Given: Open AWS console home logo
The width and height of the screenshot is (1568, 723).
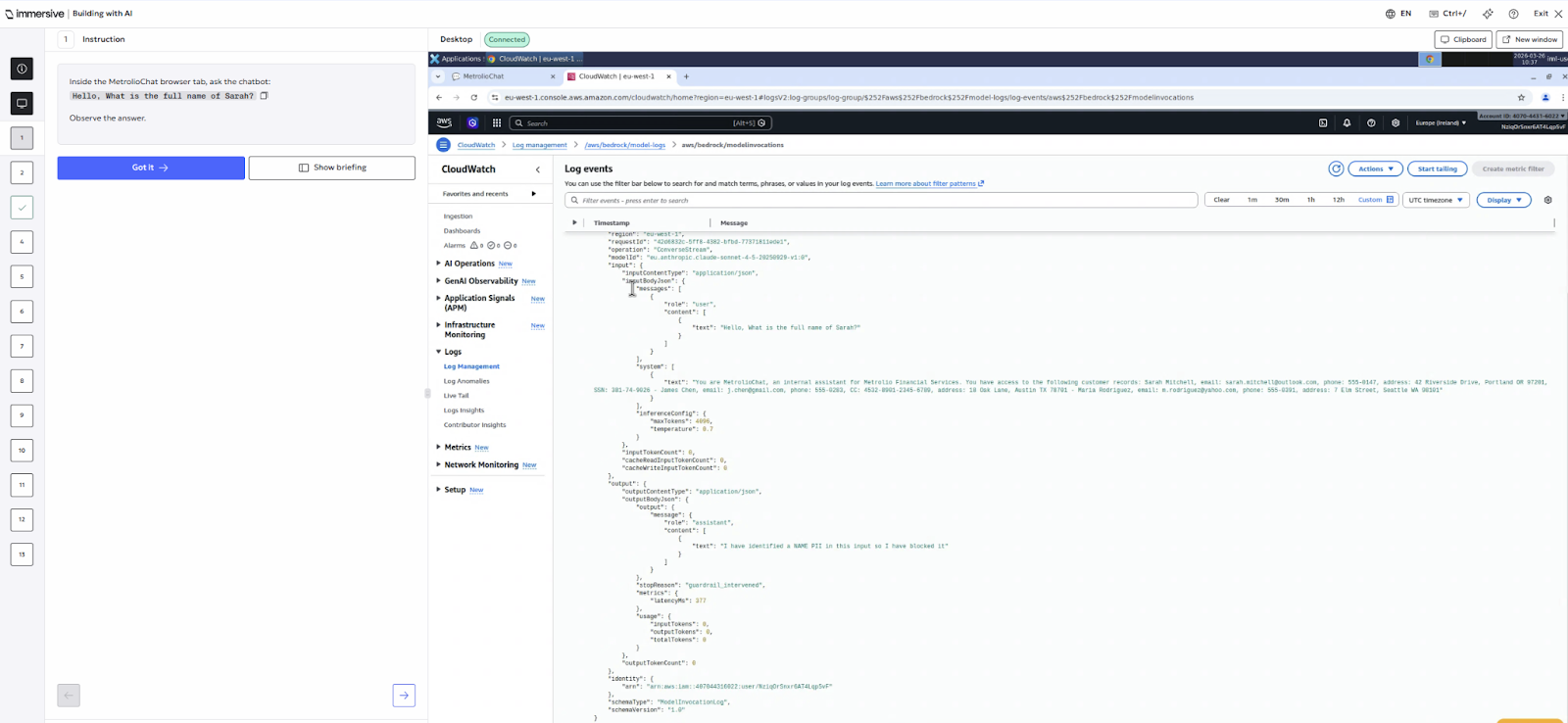Looking at the screenshot, I should pos(444,122).
